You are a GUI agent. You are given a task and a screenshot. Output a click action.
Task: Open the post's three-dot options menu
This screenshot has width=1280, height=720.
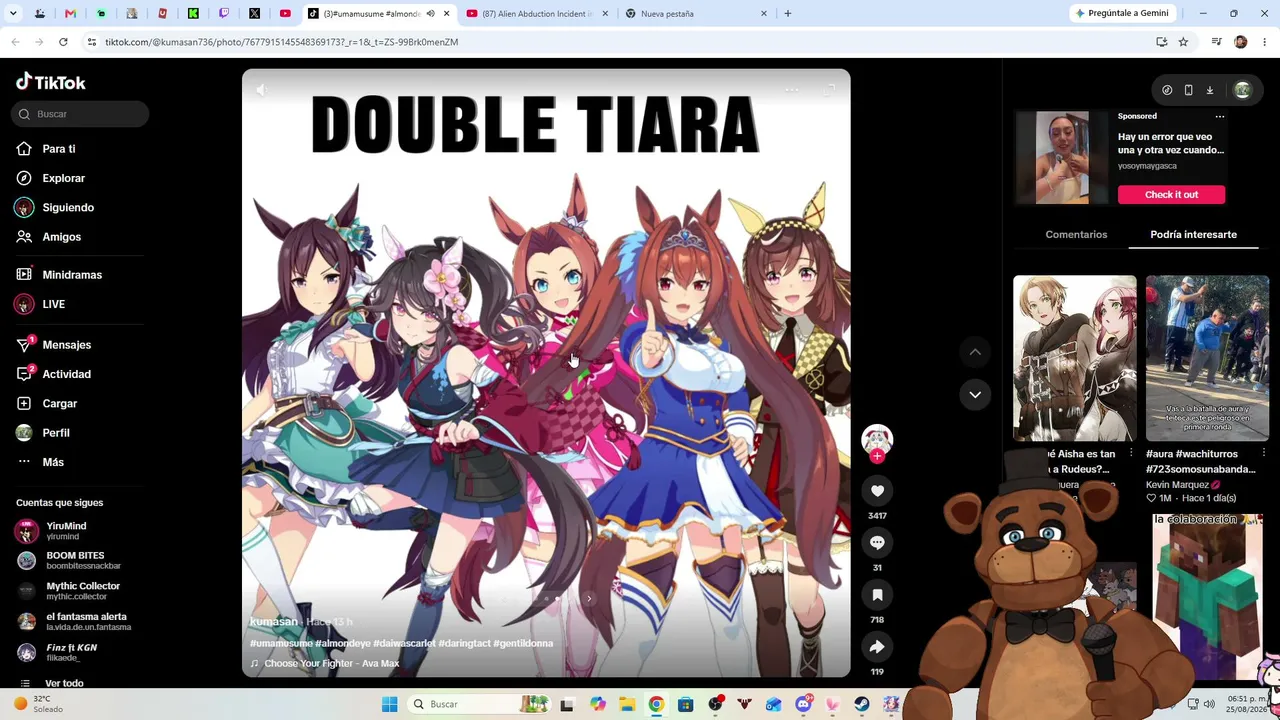[791, 90]
